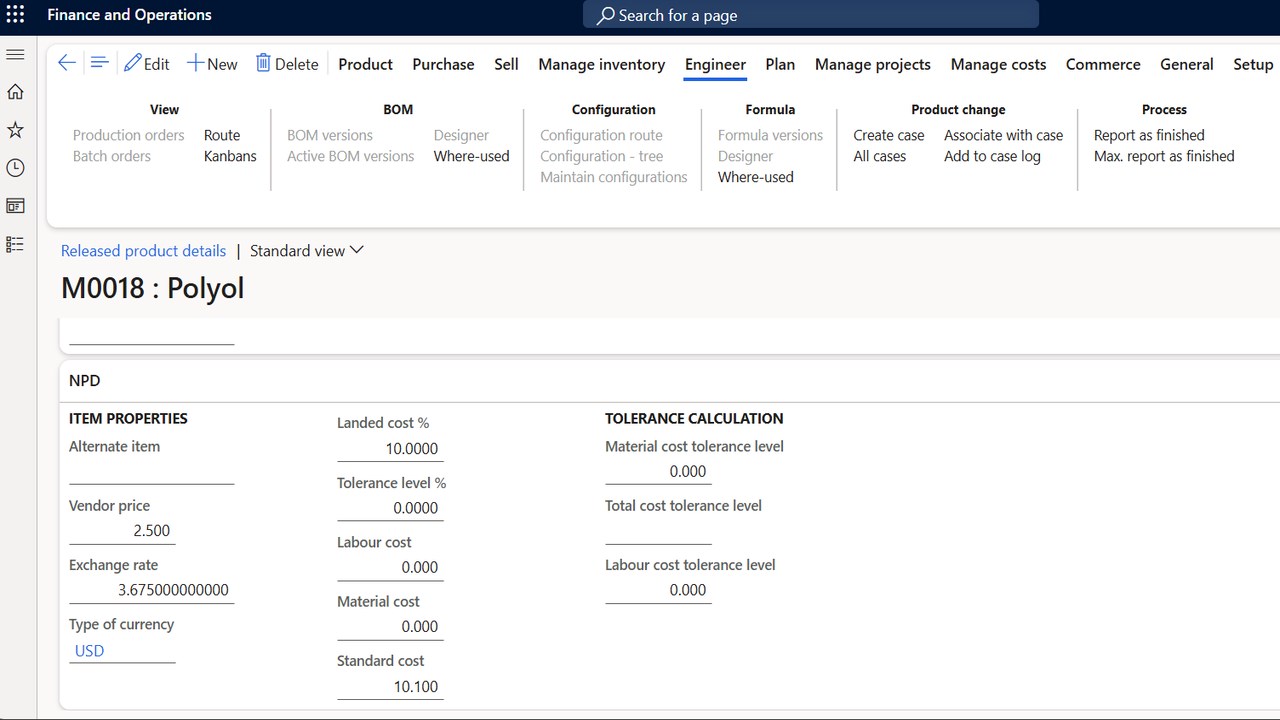The width and height of the screenshot is (1280, 720).
Task: Click Report as finished
Action: [x=1149, y=135]
